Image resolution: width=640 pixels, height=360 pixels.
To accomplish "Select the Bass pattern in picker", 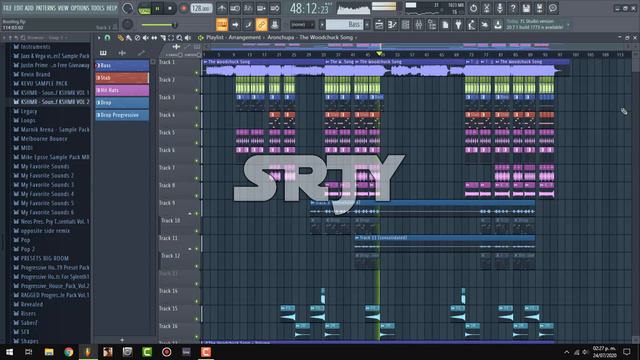I will point(122,65).
